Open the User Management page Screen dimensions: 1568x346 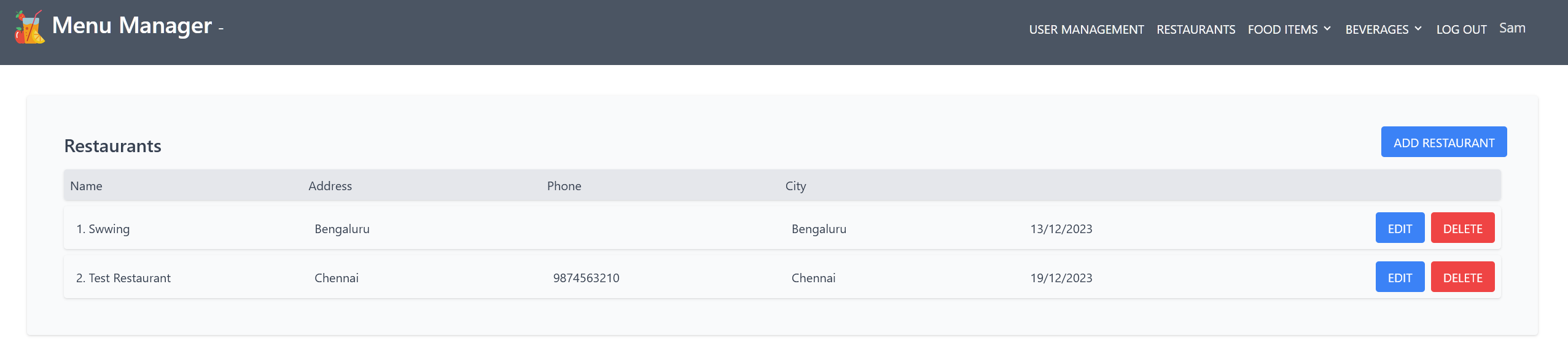(x=1086, y=29)
